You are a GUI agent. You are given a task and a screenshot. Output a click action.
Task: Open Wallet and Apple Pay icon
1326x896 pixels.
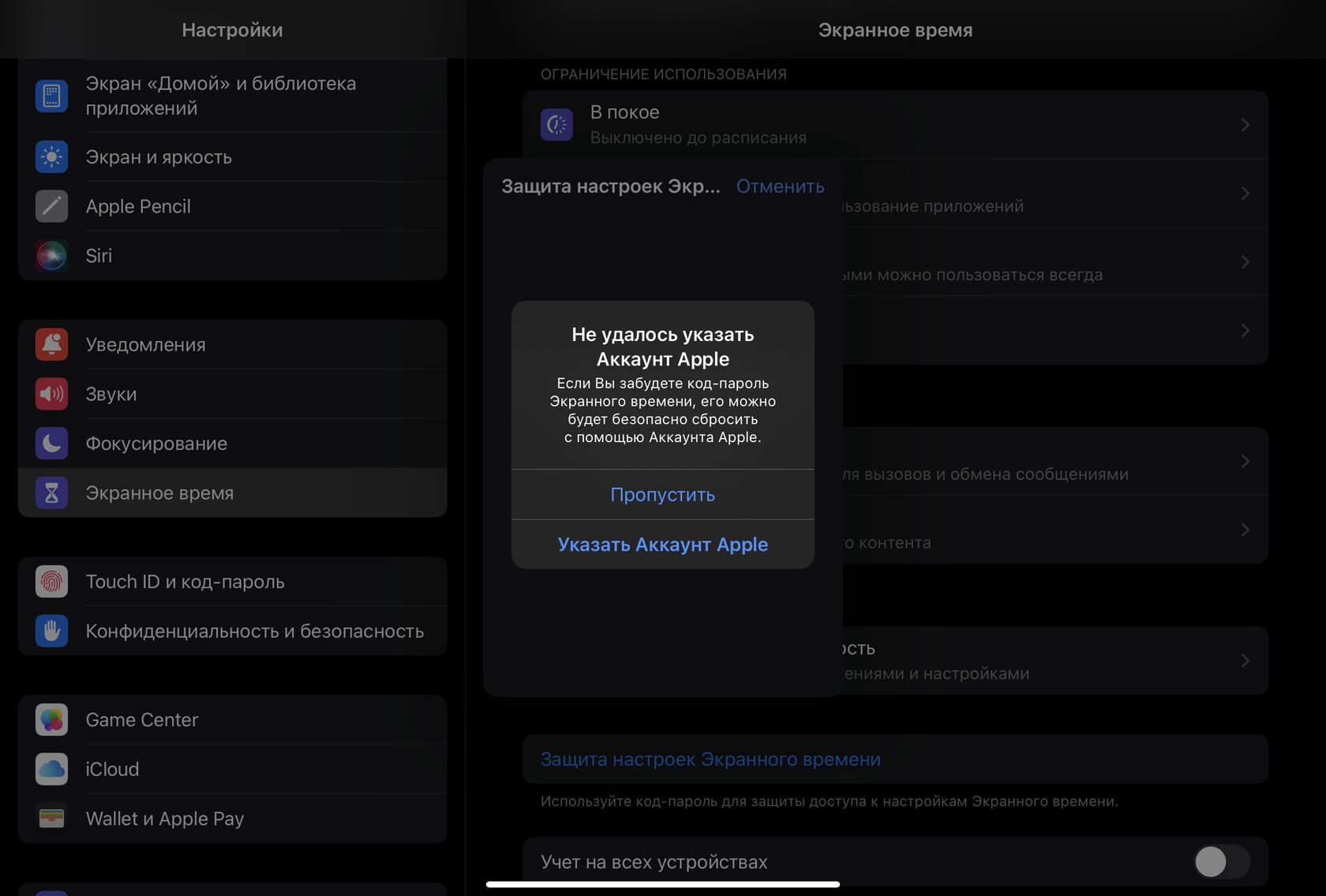click(x=51, y=819)
